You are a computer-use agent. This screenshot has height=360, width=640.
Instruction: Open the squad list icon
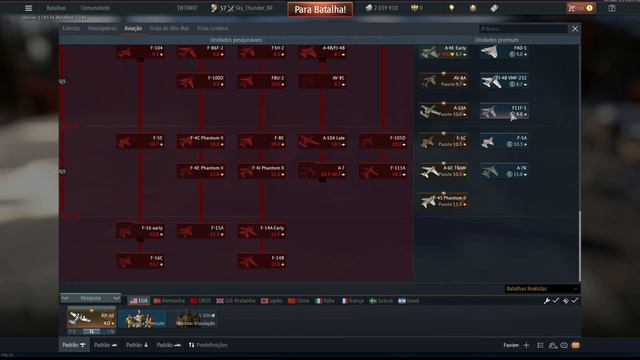[540, 345]
